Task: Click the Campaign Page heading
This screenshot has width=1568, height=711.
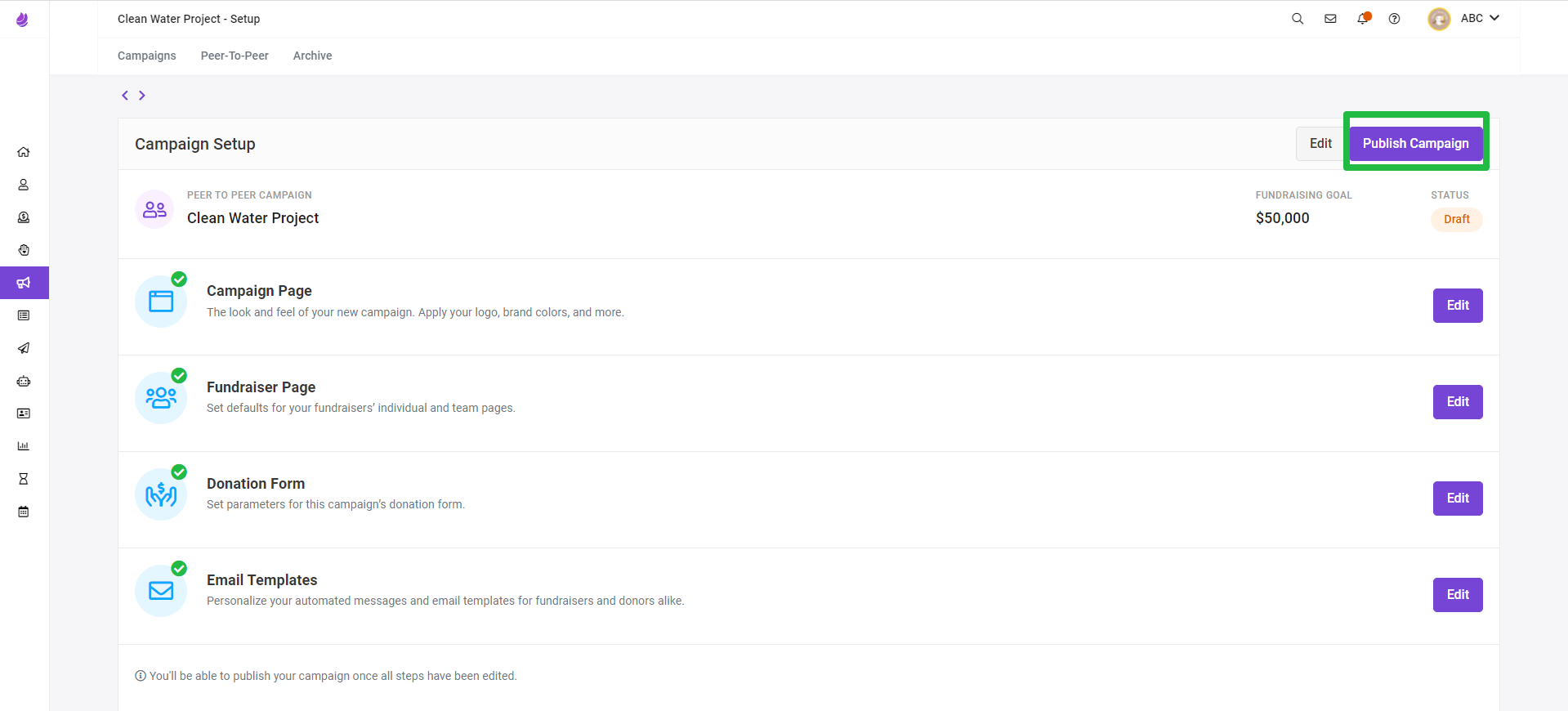Action: 259,291
